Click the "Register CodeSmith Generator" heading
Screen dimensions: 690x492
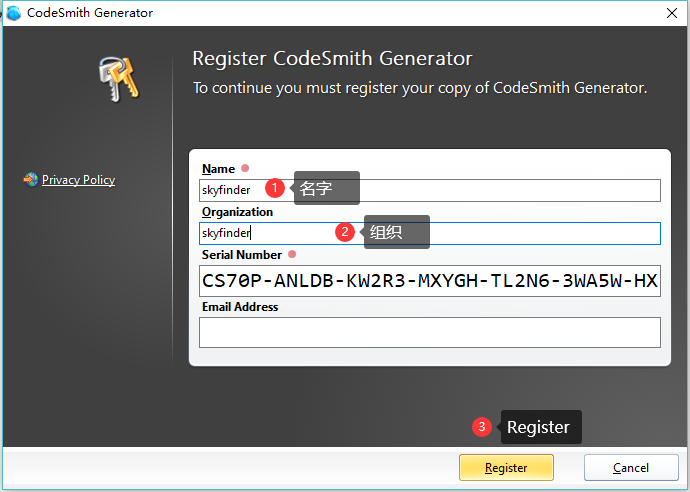(x=332, y=59)
